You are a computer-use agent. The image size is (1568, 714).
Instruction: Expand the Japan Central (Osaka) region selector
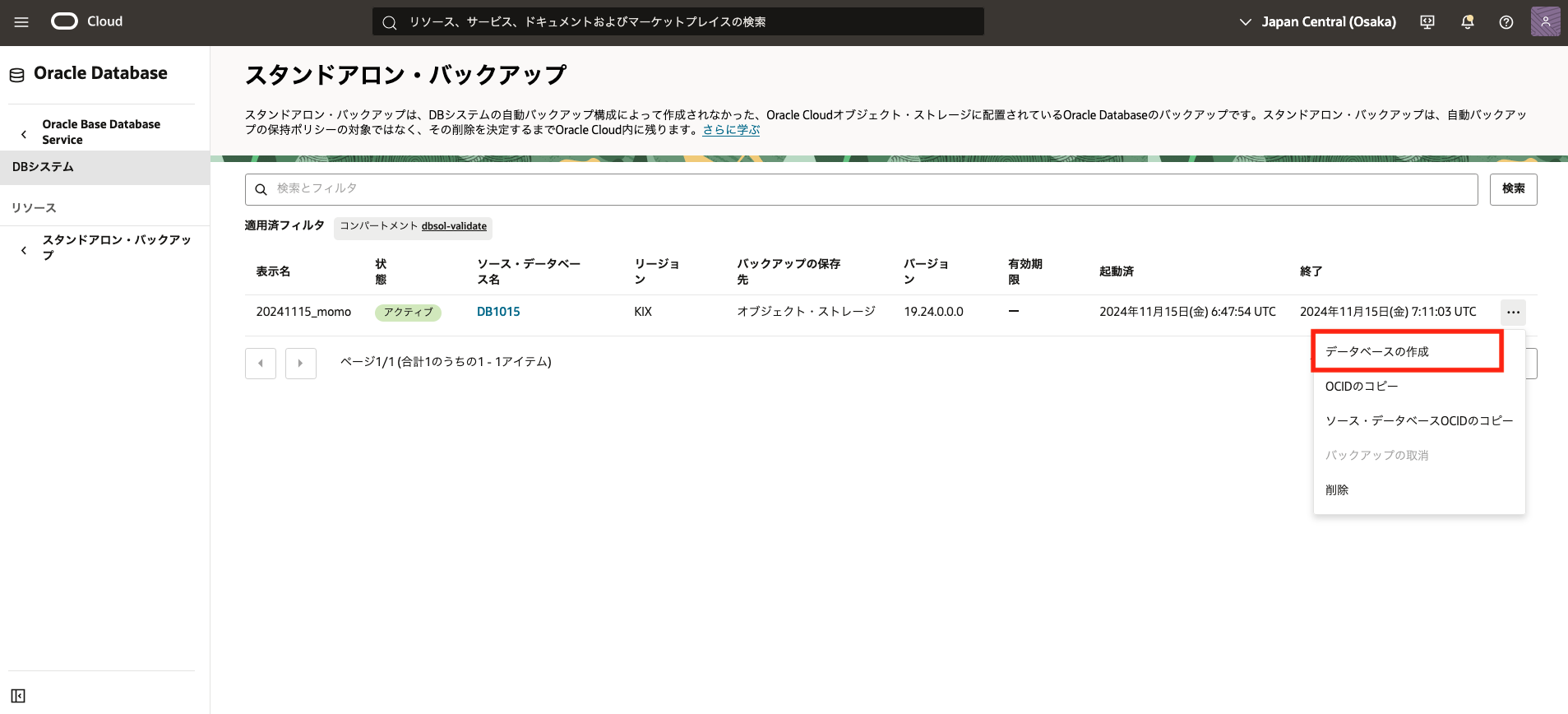pyautogui.click(x=1317, y=22)
